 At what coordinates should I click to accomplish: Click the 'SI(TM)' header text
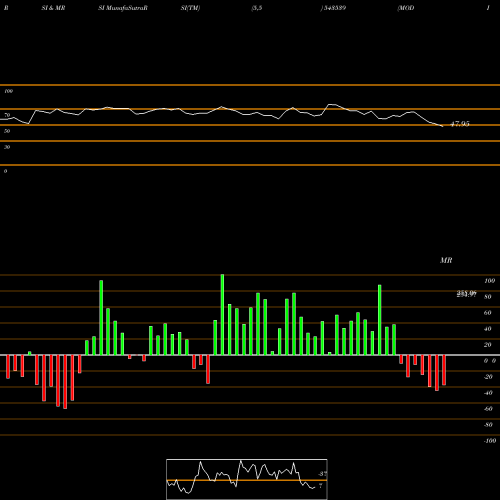pos(190,8)
